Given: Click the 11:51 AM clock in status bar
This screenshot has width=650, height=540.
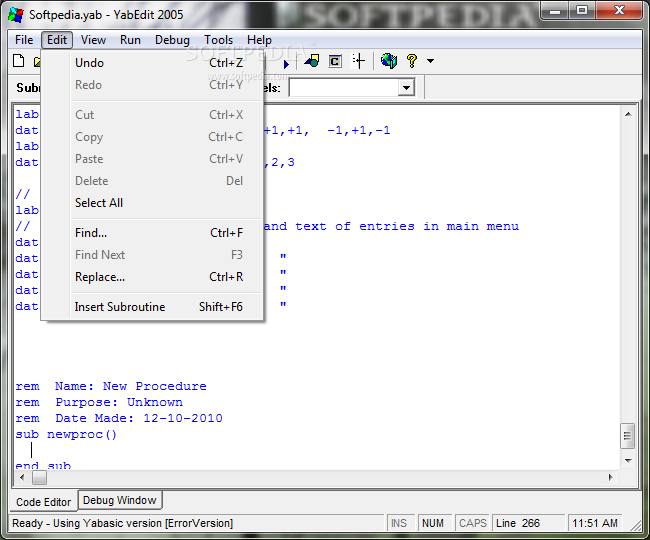Looking at the screenshot, I should click(x=595, y=523).
